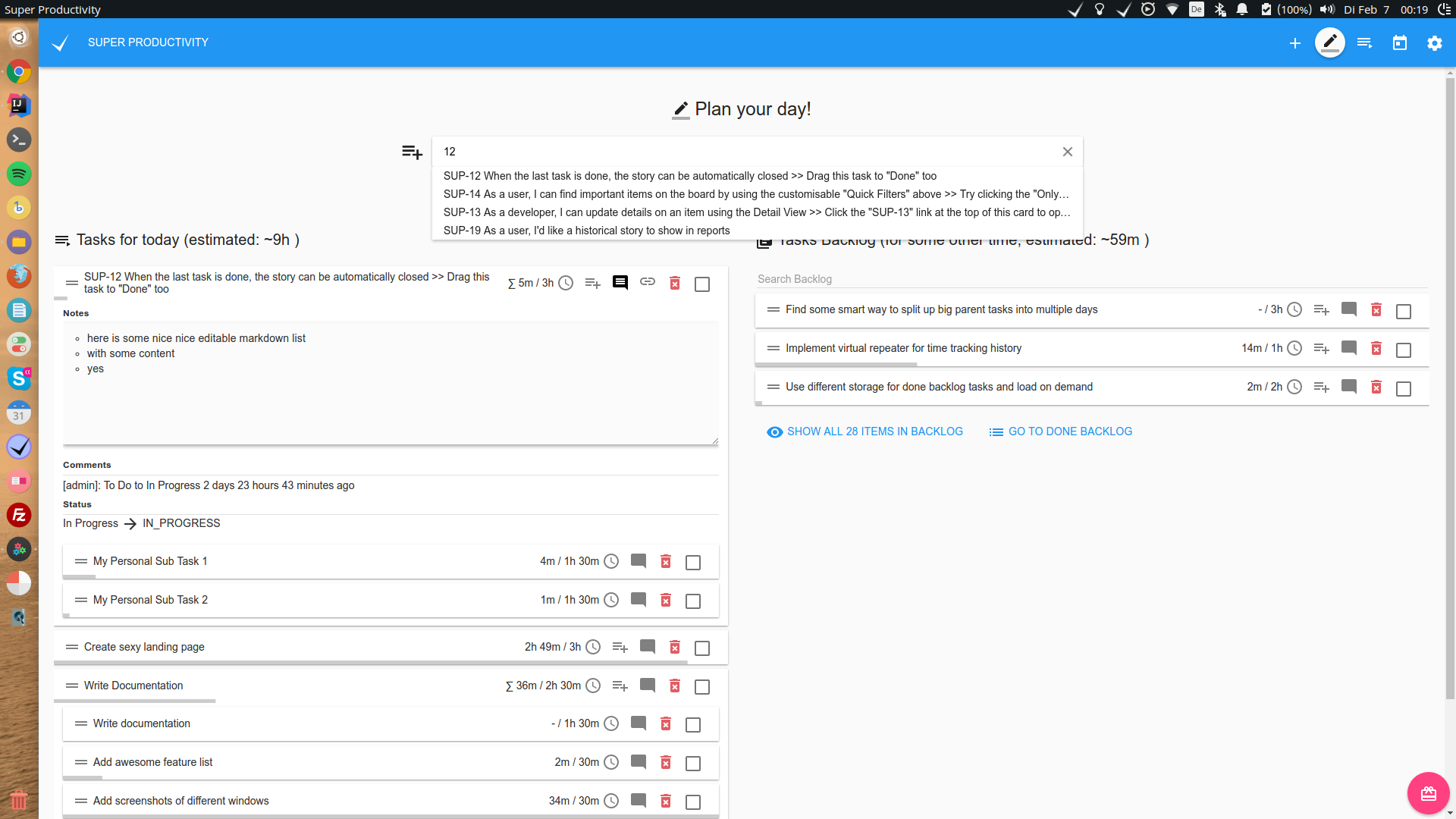Open the calendar icon in header
The image size is (1456, 819).
pyautogui.click(x=1399, y=43)
